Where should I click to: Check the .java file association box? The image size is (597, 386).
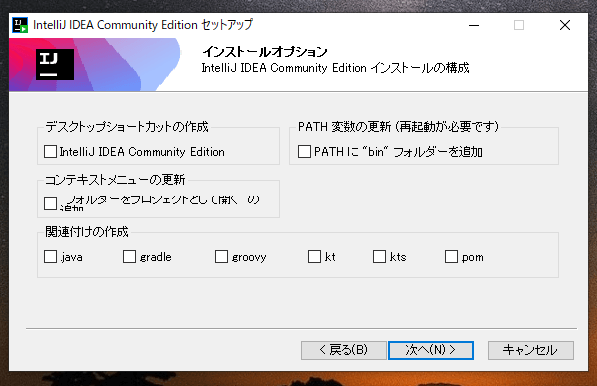[x=50, y=257]
